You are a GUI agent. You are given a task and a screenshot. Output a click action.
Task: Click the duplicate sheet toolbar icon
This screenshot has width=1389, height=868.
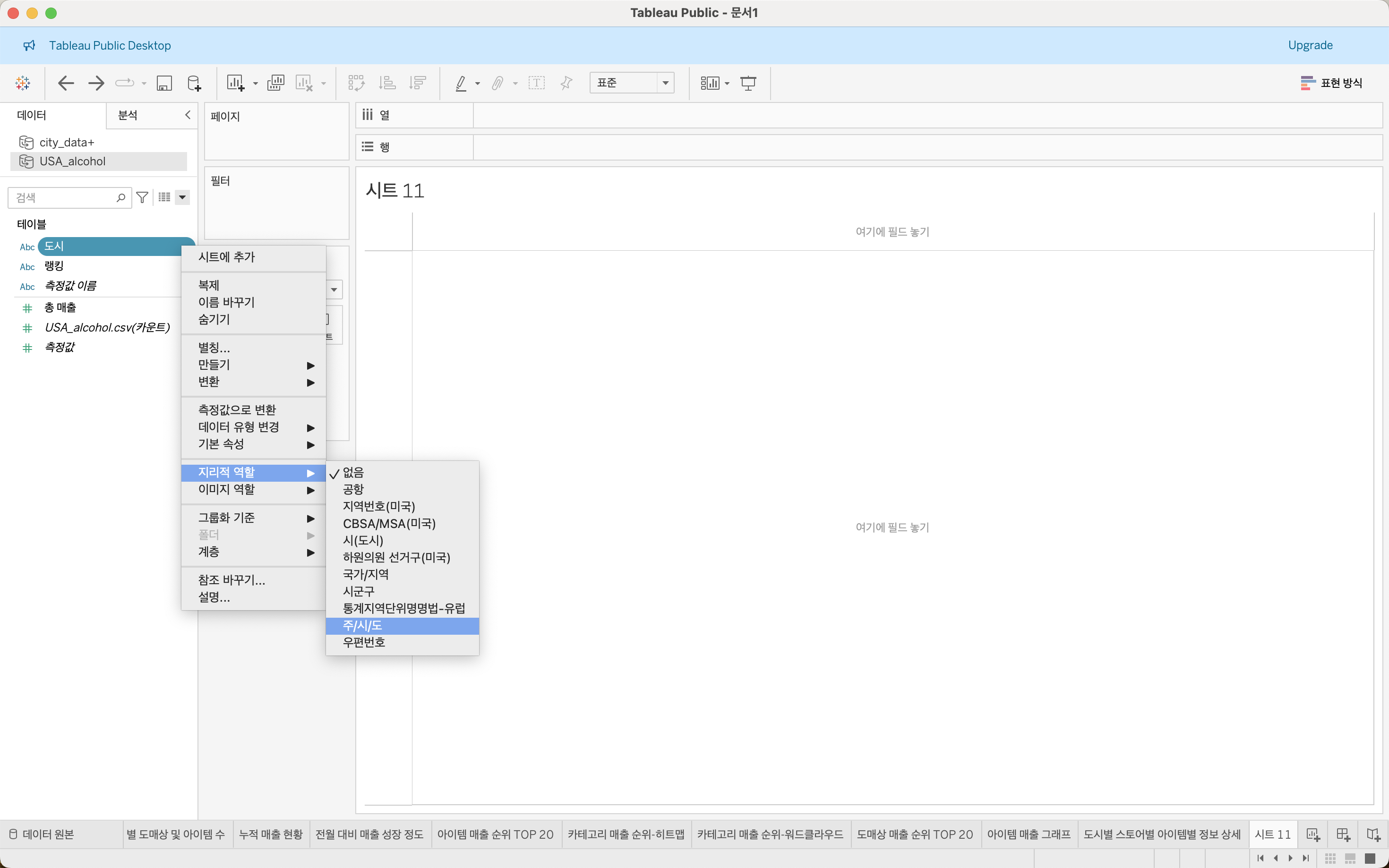pyautogui.click(x=275, y=83)
